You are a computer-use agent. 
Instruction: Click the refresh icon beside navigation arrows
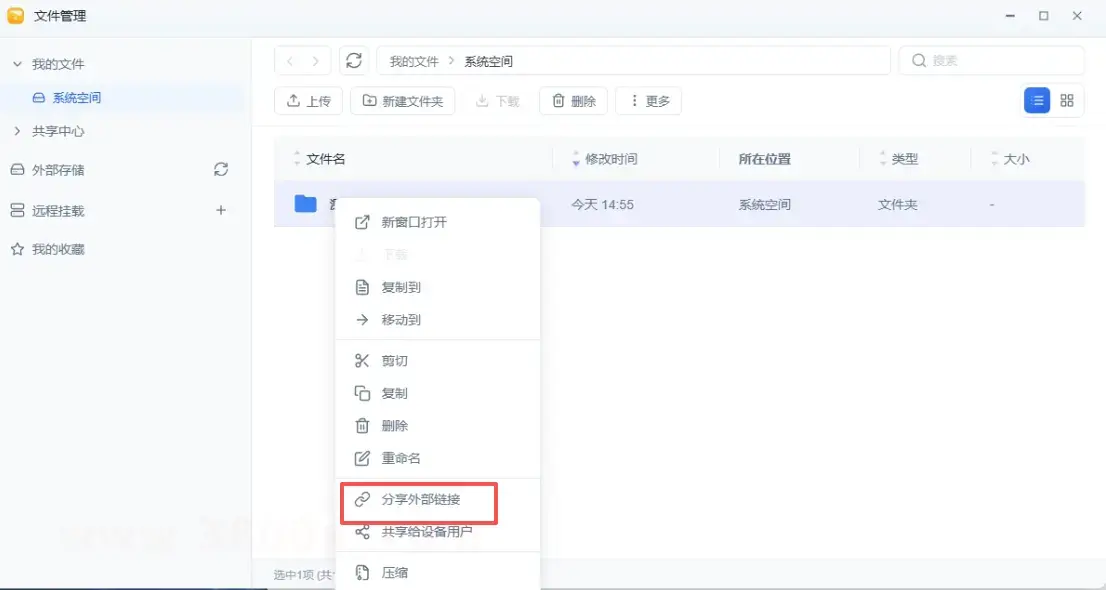354,61
